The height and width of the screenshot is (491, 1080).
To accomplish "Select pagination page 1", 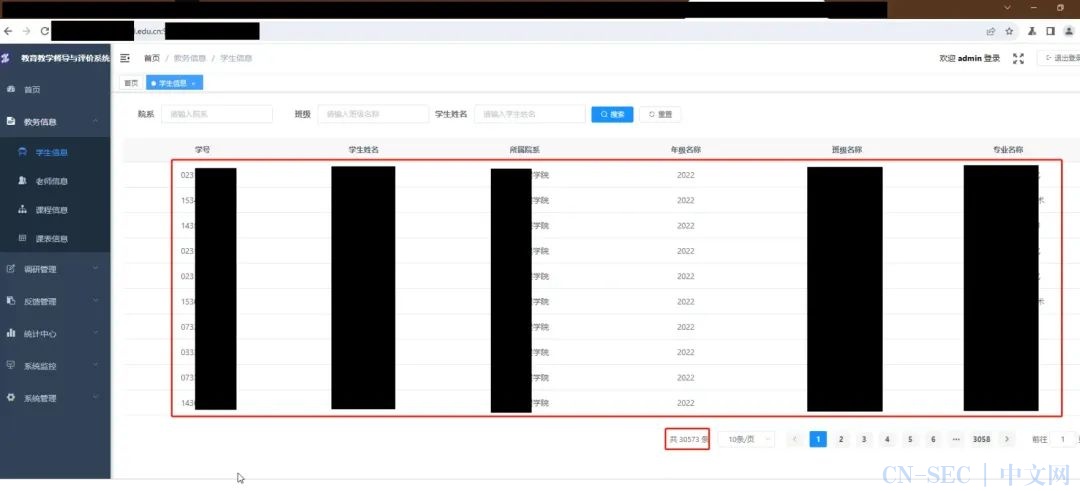I will point(818,439).
